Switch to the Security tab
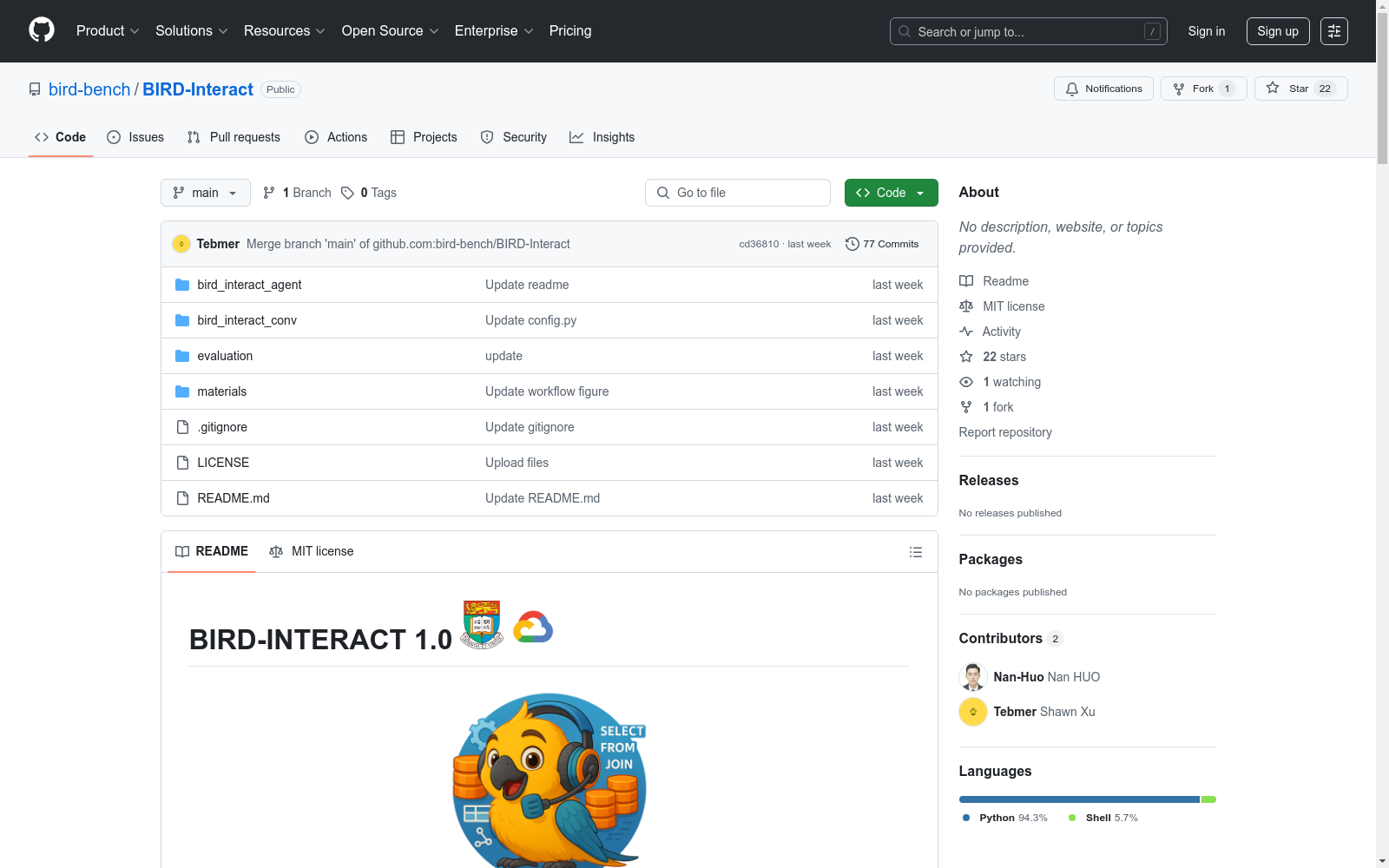This screenshot has height=868, width=1389. click(514, 137)
